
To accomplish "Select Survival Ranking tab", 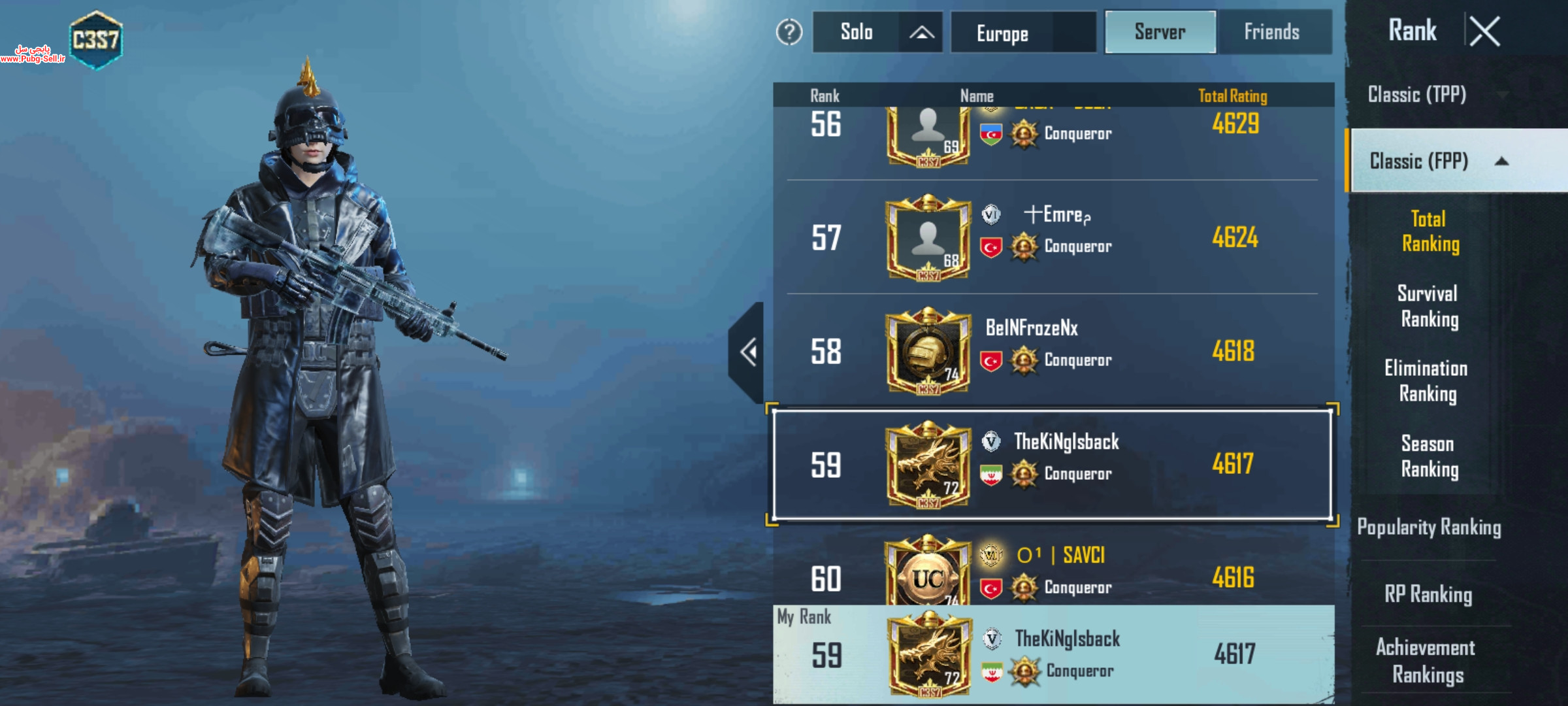I will point(1428,306).
